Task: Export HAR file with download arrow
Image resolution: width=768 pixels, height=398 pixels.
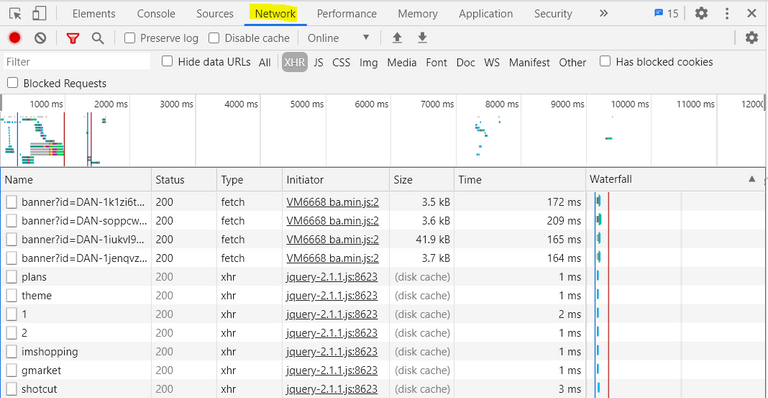Action: click(x=422, y=38)
